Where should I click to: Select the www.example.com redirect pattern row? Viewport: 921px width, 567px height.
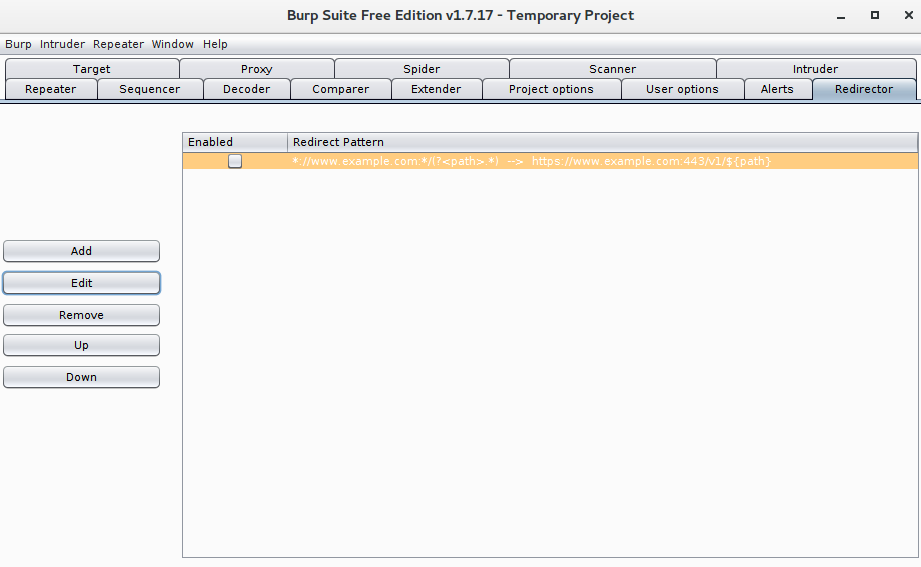click(550, 161)
